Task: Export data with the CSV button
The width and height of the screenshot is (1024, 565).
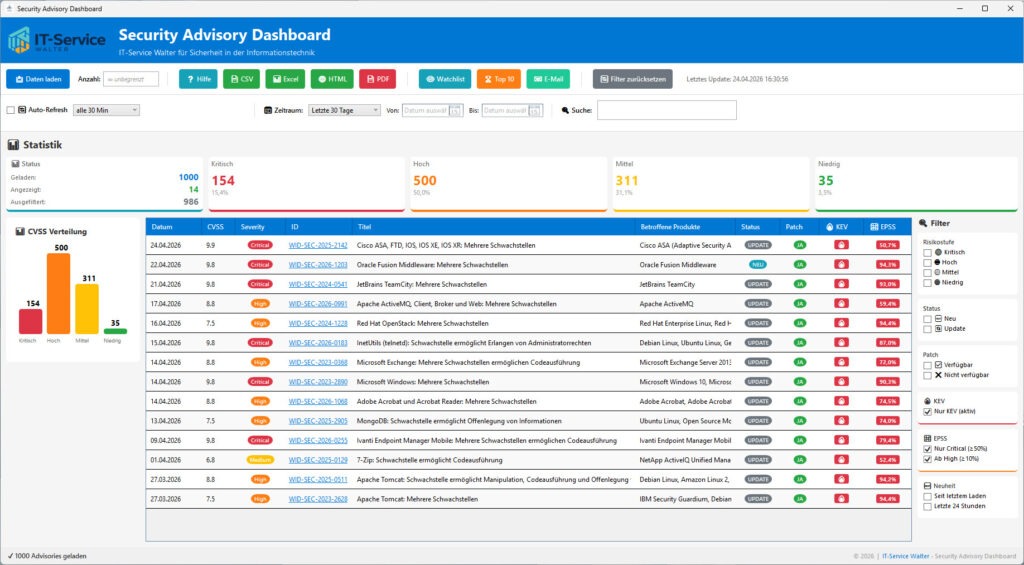Action: (241, 79)
